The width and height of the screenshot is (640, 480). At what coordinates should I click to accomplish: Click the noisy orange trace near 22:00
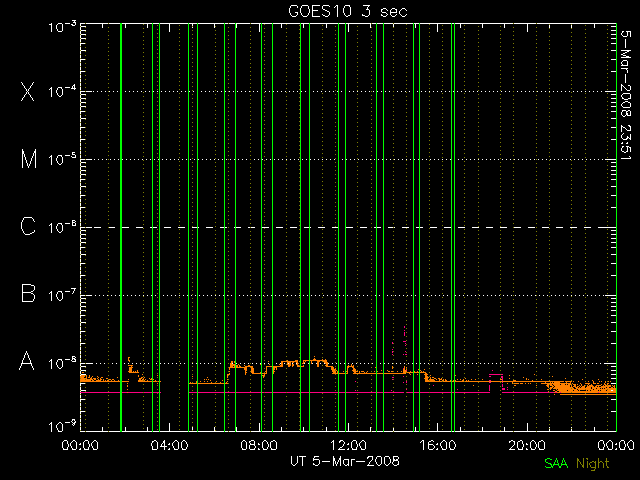click(x=582, y=387)
